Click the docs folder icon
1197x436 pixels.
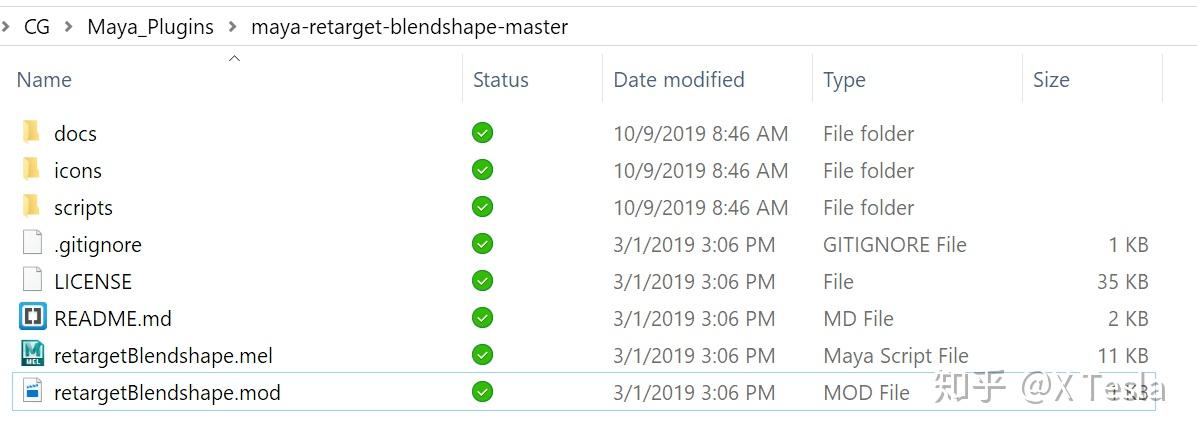click(x=32, y=132)
